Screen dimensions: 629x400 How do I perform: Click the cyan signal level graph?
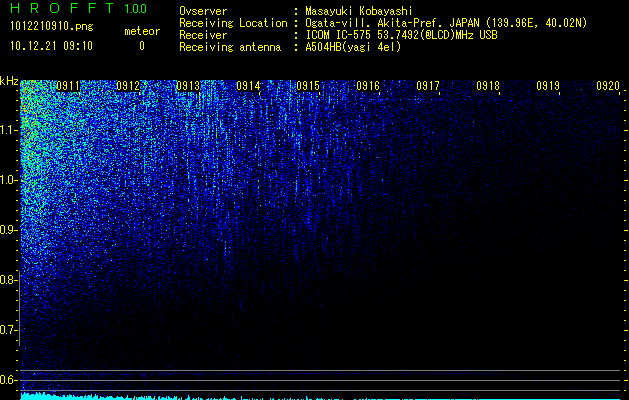[320, 396]
